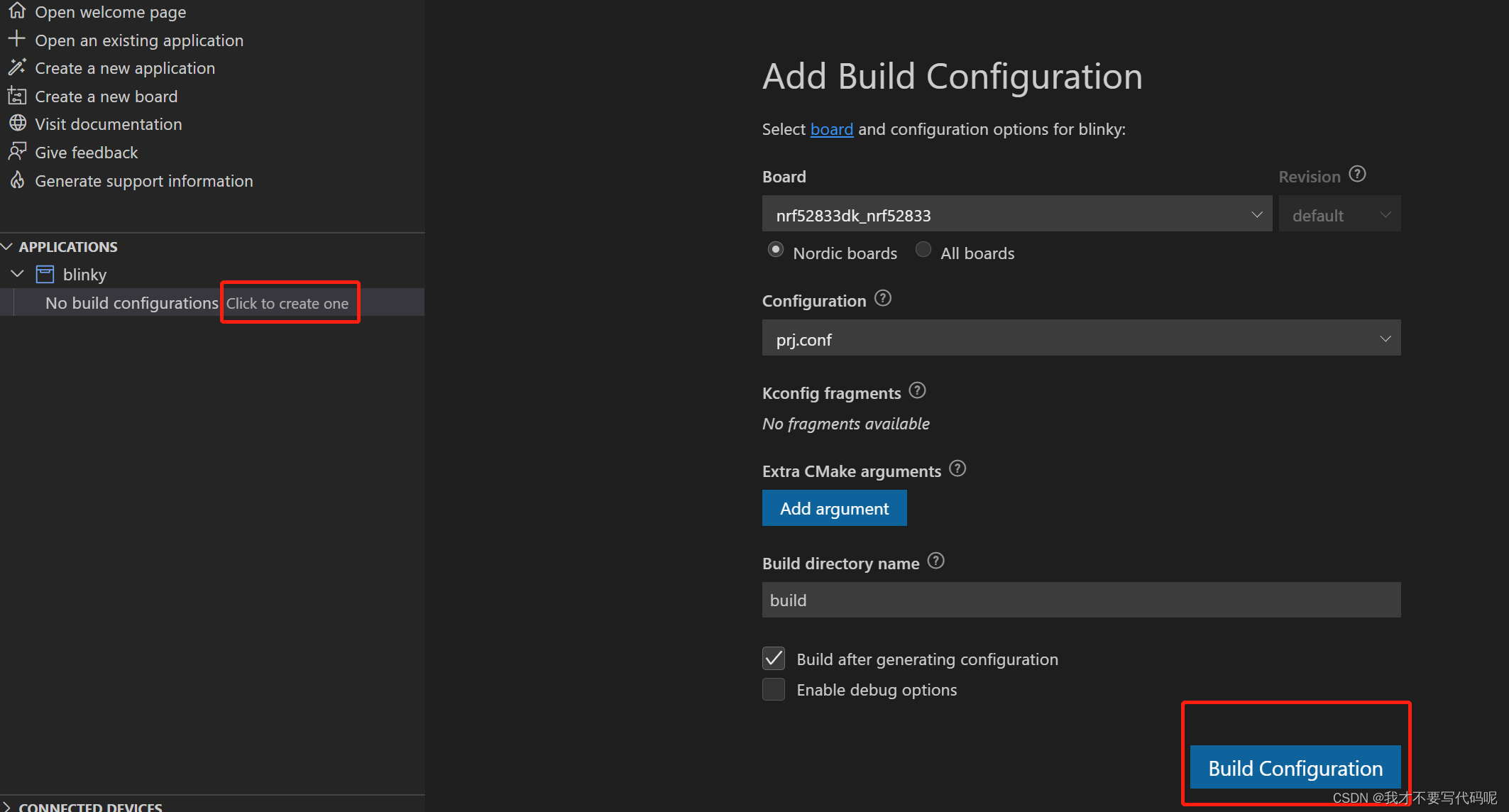1509x812 pixels.
Task: Collapse the APPLICATIONS section header
Action: click(8, 246)
